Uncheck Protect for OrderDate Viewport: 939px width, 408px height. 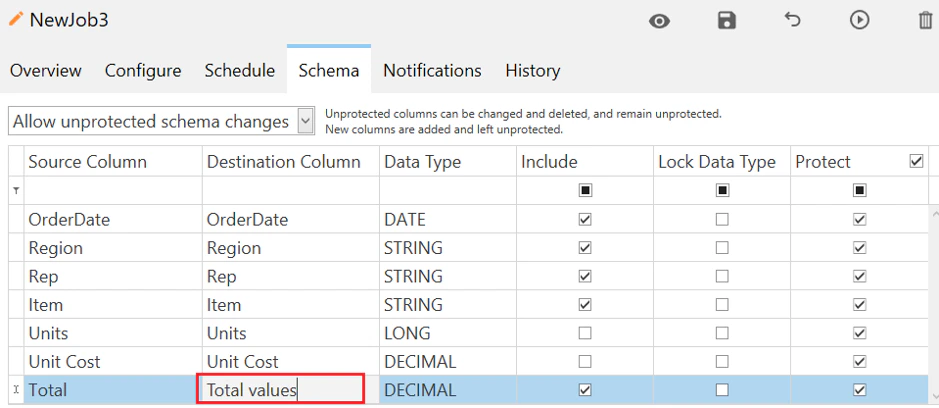coord(859,219)
